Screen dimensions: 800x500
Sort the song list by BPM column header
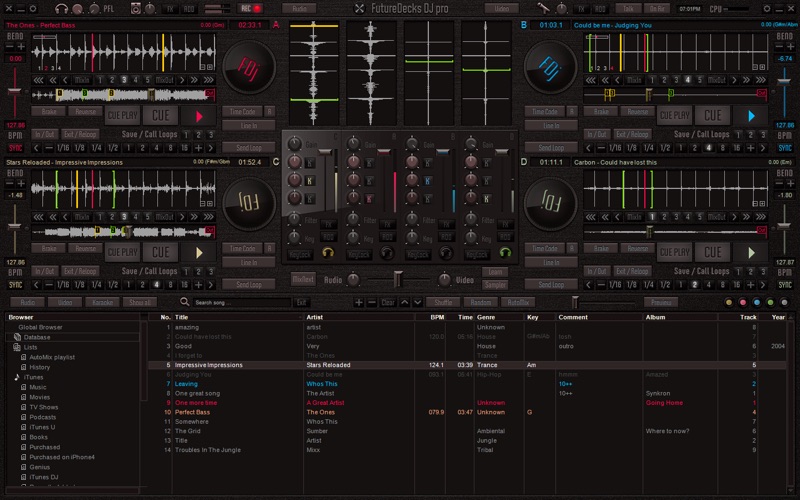[x=436, y=317]
